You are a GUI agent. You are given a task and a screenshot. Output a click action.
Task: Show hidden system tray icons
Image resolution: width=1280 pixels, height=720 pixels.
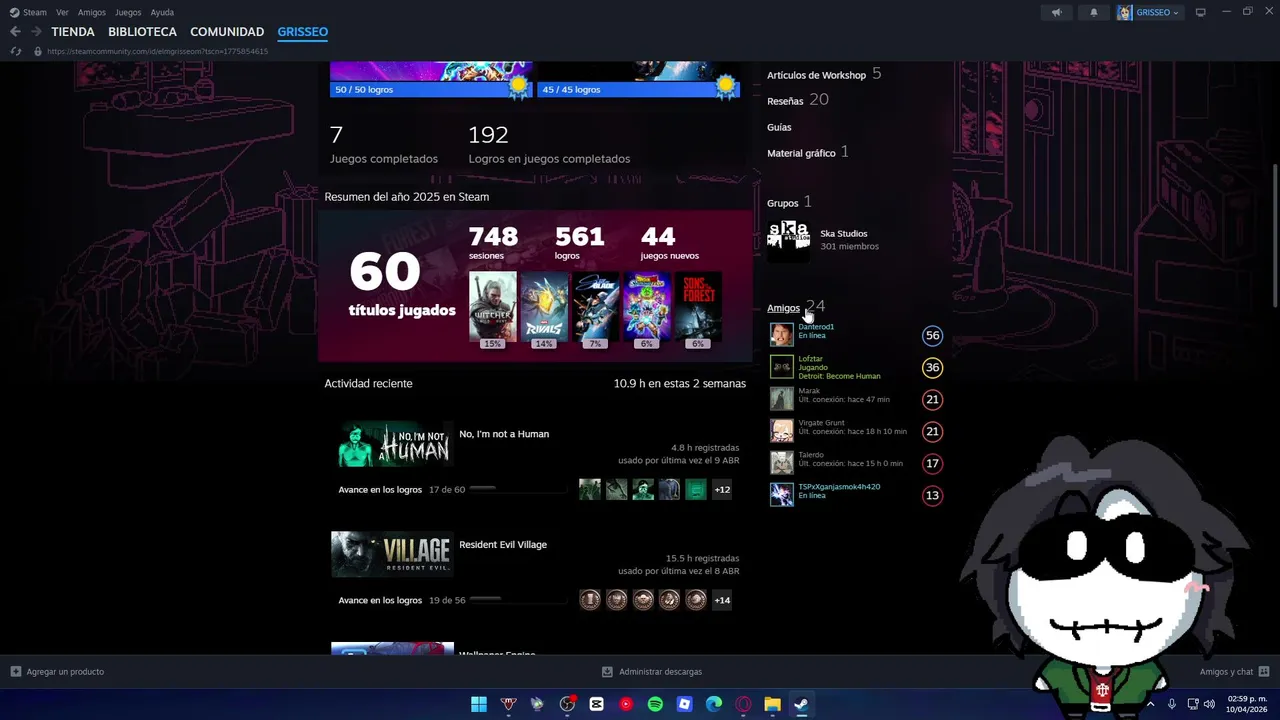(1150, 704)
